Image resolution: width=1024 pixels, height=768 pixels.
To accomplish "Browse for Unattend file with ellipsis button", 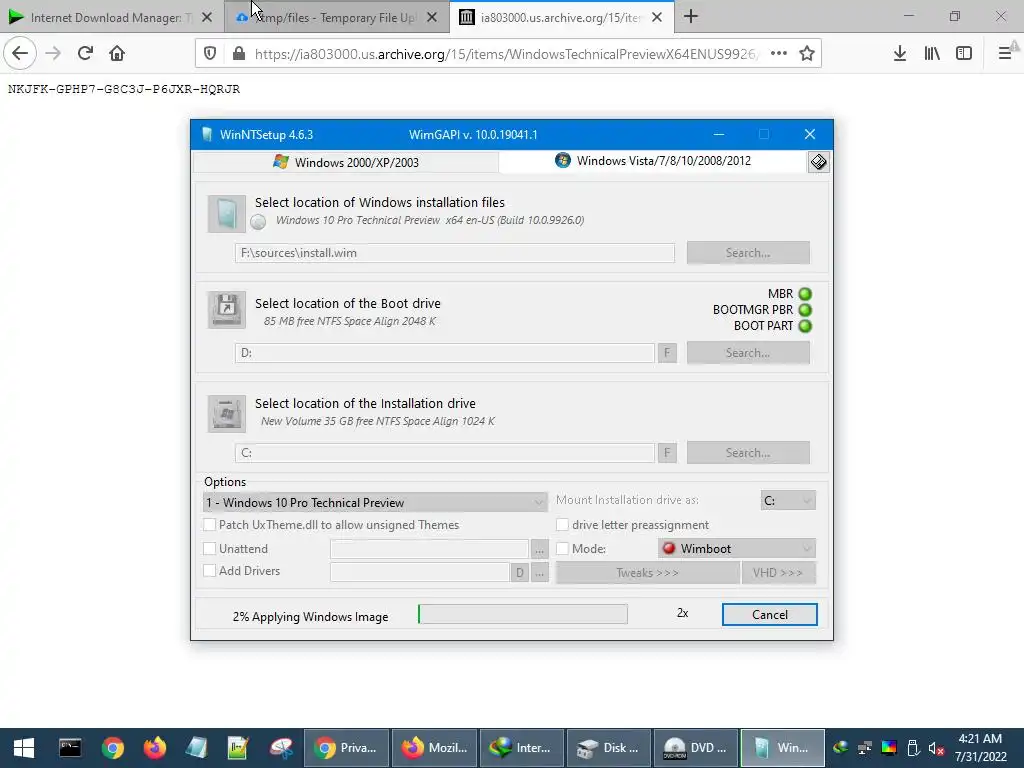I will click(539, 550).
